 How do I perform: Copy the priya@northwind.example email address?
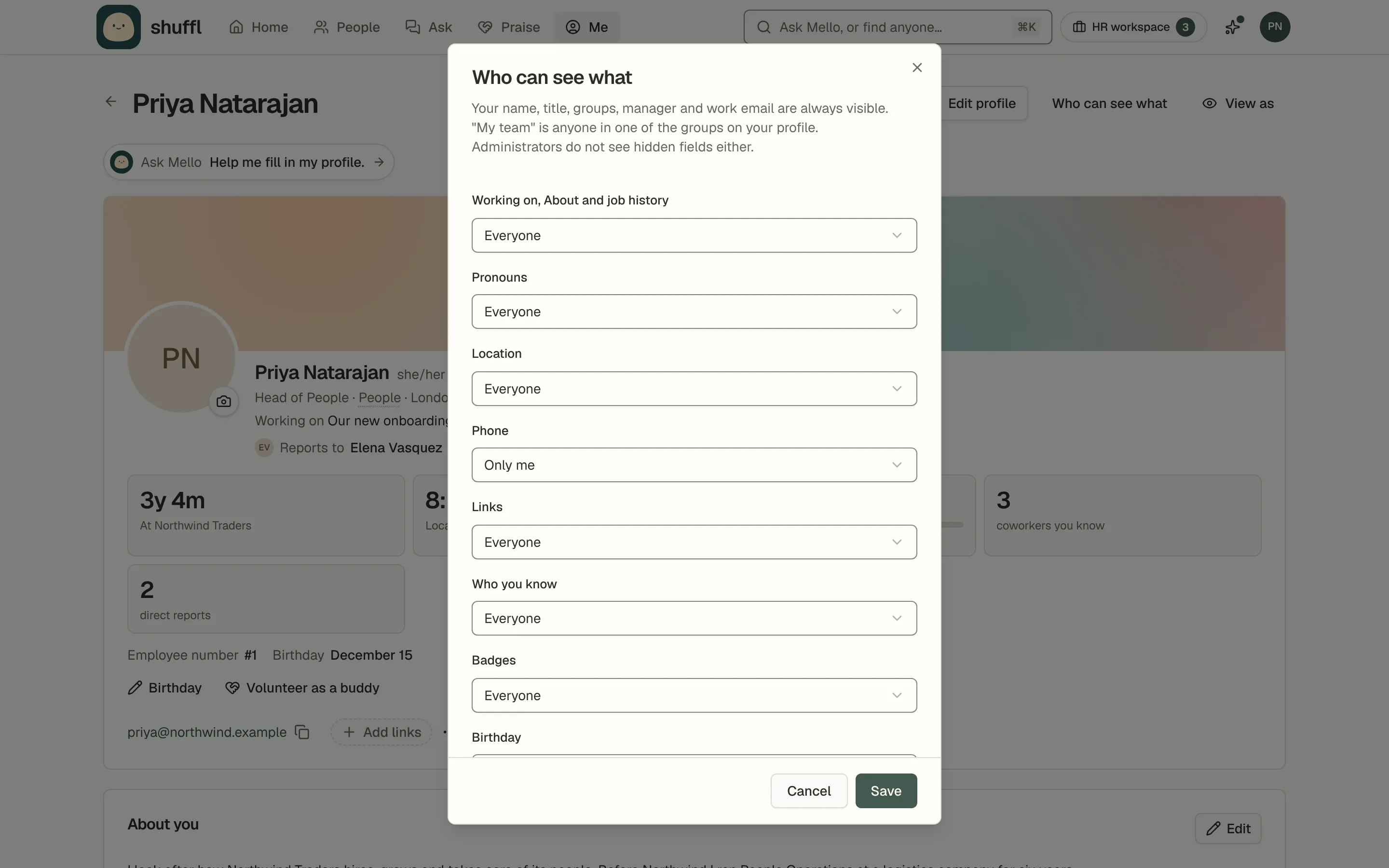(302, 732)
